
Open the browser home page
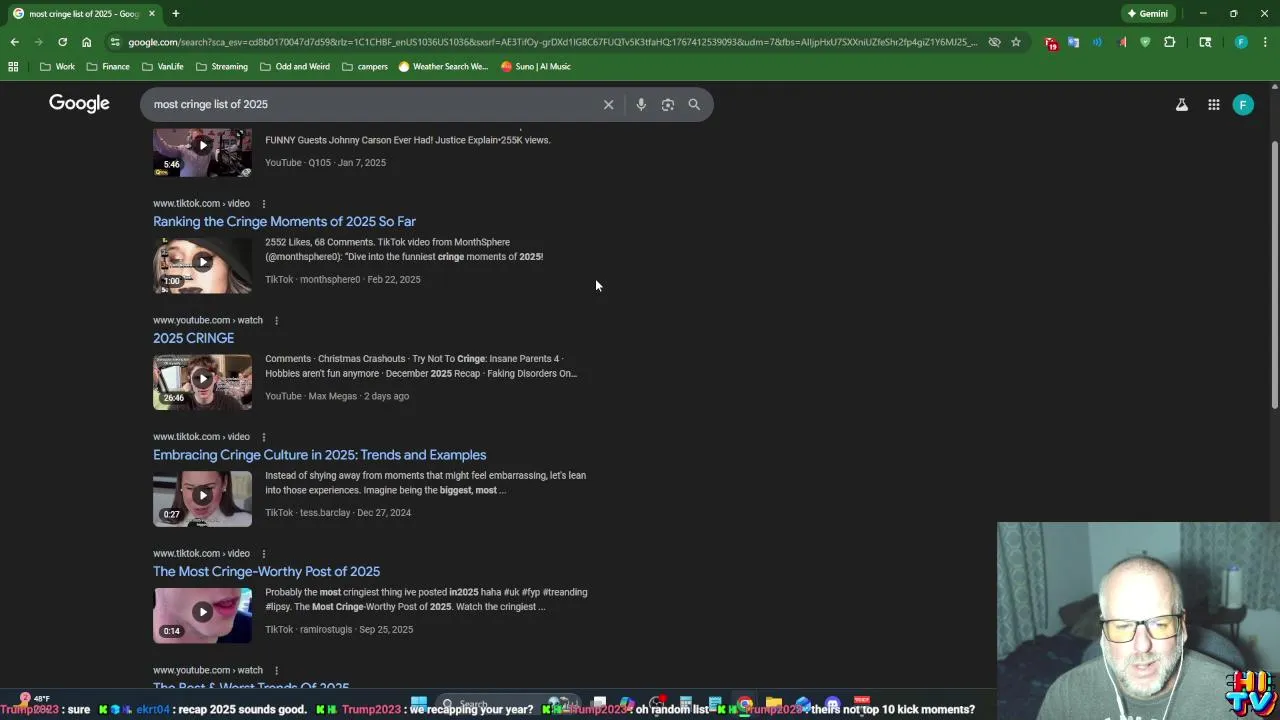87,42
